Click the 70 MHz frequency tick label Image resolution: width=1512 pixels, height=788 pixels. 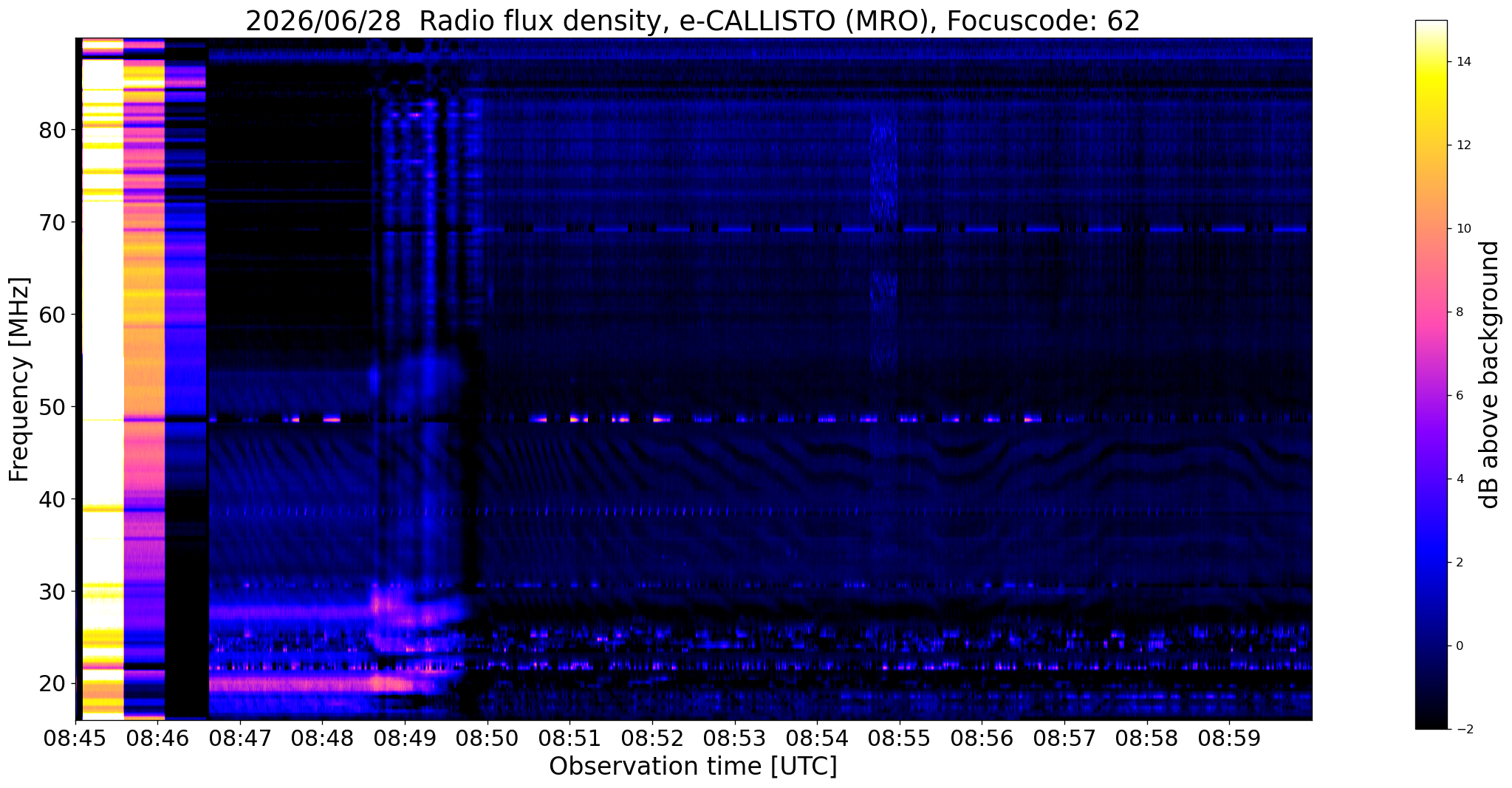(52, 222)
